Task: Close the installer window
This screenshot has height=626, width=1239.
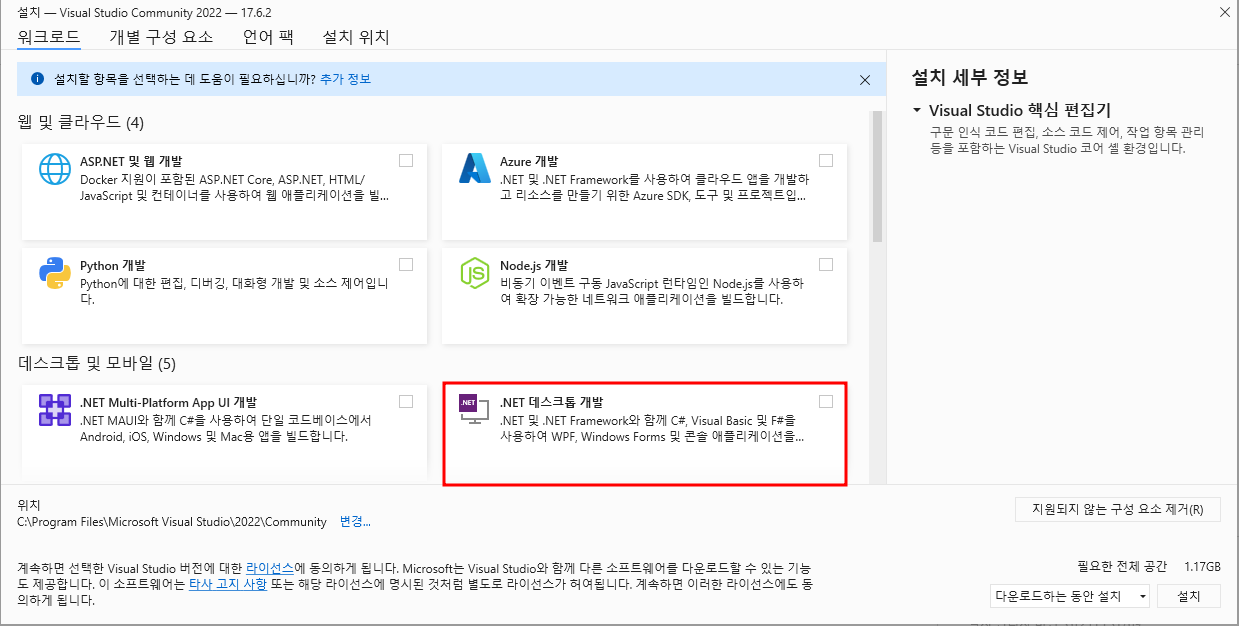Action: pyautogui.click(x=1225, y=11)
